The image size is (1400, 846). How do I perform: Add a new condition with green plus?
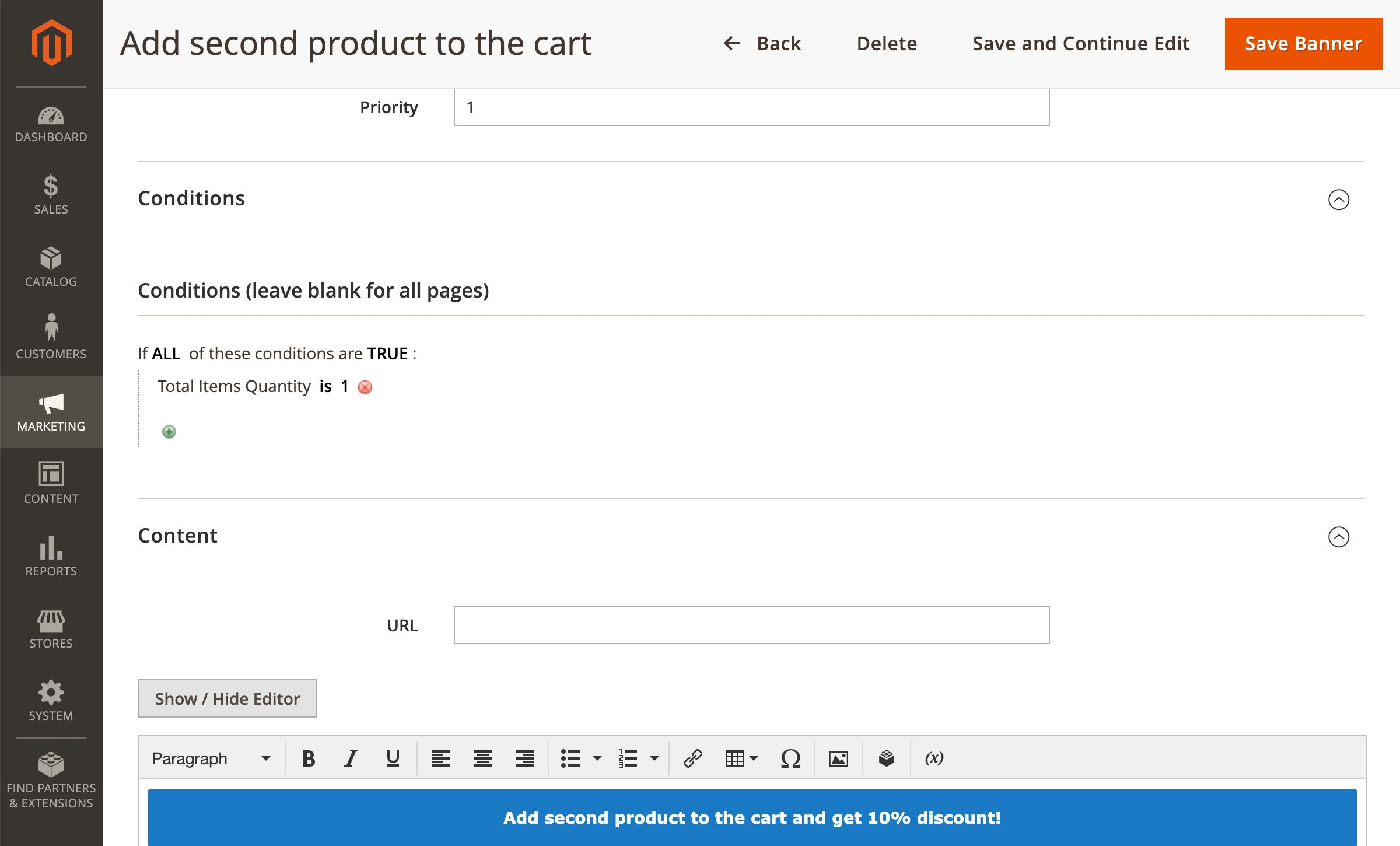pos(169,432)
